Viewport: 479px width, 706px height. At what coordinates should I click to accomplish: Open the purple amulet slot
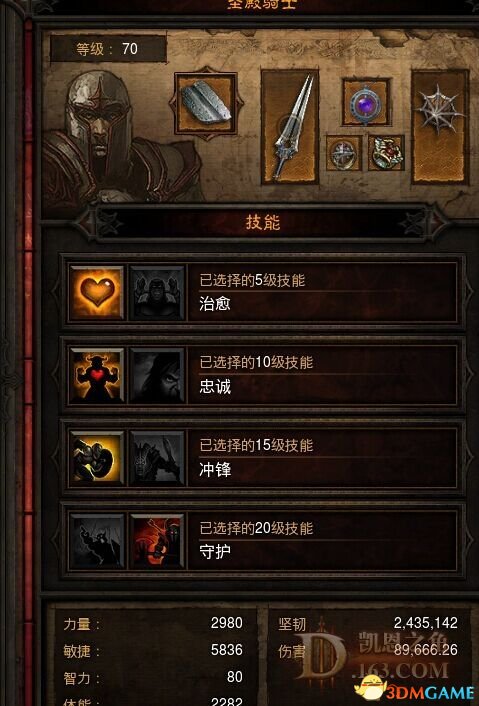pos(366,102)
